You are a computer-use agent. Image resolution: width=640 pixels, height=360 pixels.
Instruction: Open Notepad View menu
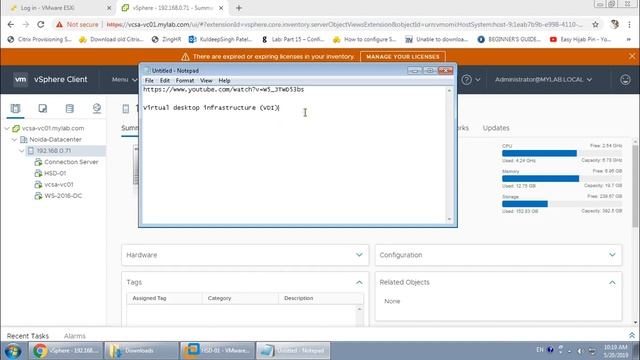pyautogui.click(x=206, y=81)
